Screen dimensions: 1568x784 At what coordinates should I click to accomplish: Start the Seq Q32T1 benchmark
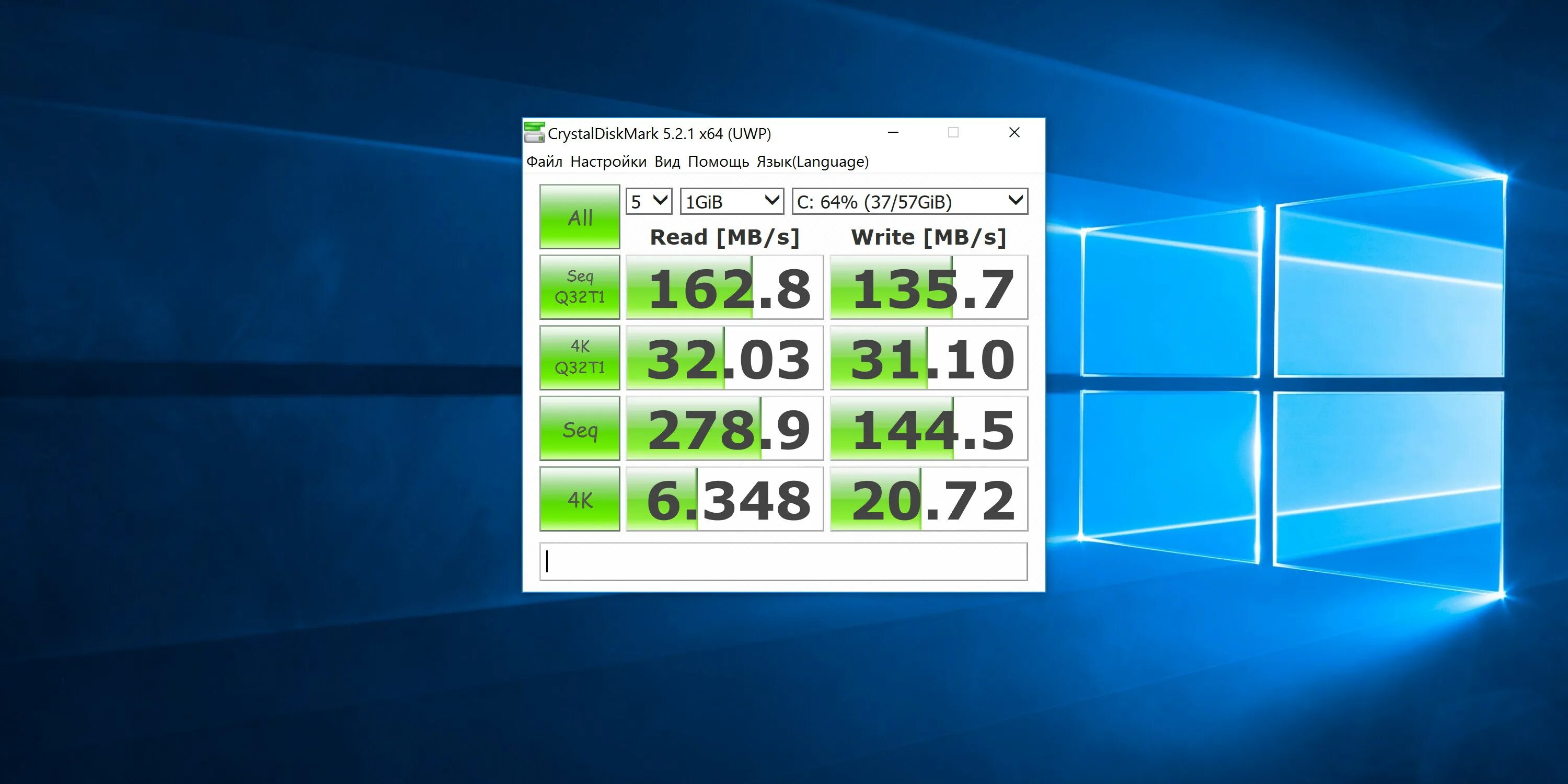(x=579, y=286)
